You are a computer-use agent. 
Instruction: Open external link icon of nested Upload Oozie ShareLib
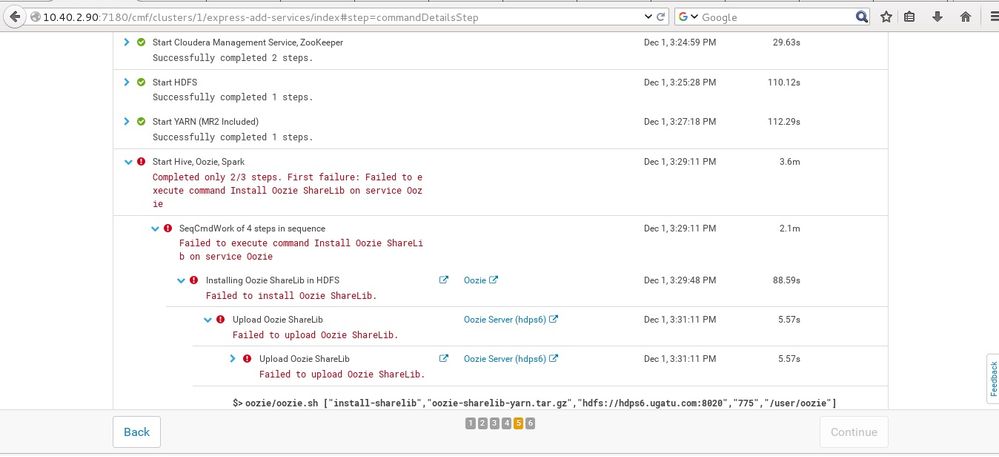pyautogui.click(x=444, y=359)
